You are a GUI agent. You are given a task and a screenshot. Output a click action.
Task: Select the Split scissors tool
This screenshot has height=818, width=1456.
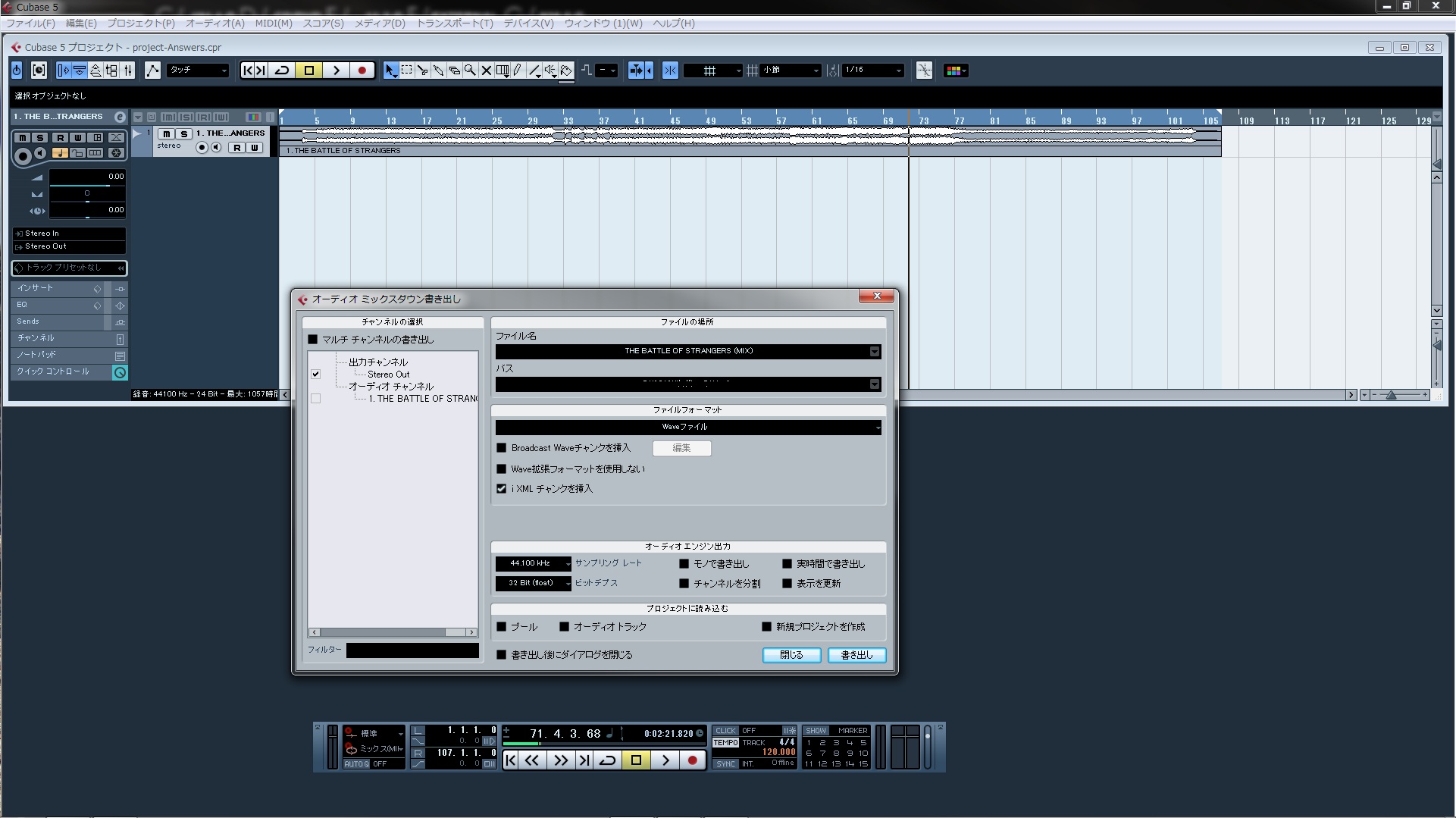coord(423,71)
